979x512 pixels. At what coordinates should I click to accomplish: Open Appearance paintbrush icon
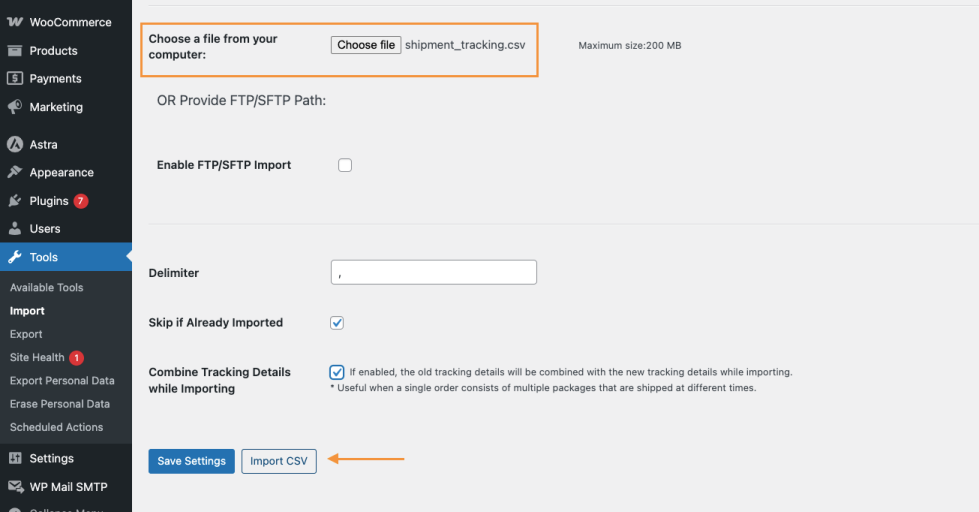[x=15, y=172]
